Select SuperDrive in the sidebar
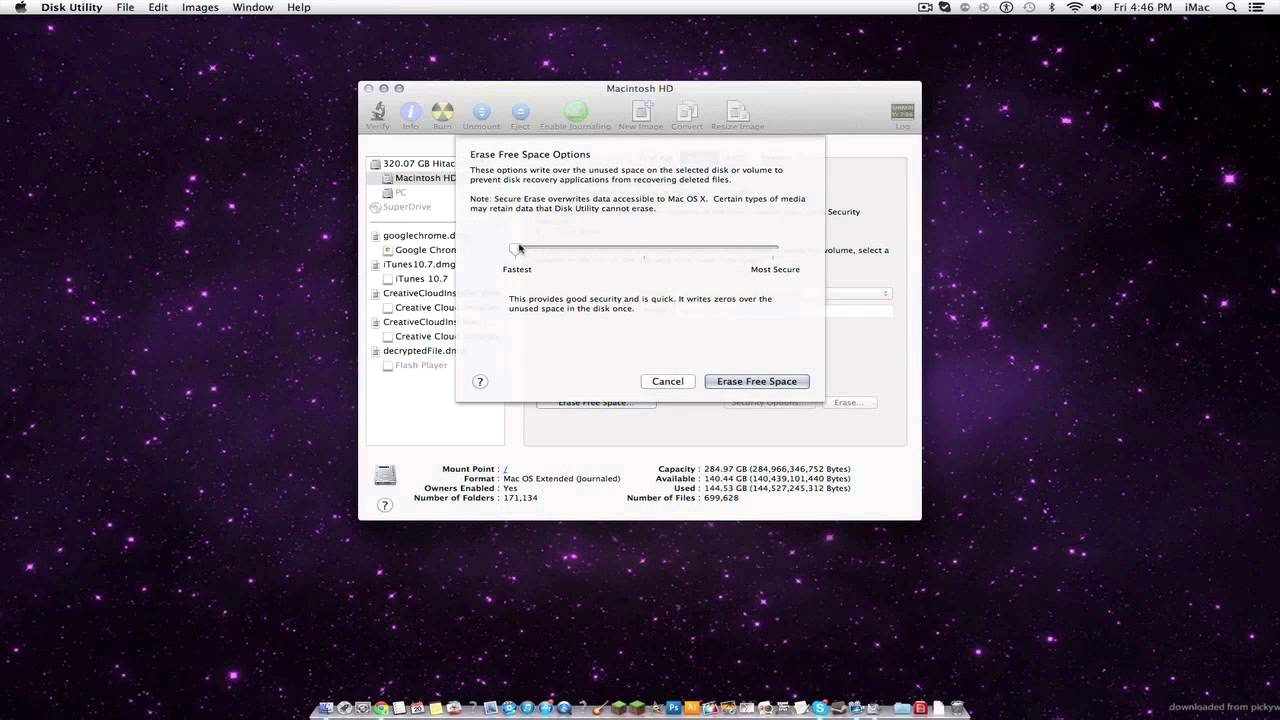This screenshot has height=720, width=1280. point(401,207)
